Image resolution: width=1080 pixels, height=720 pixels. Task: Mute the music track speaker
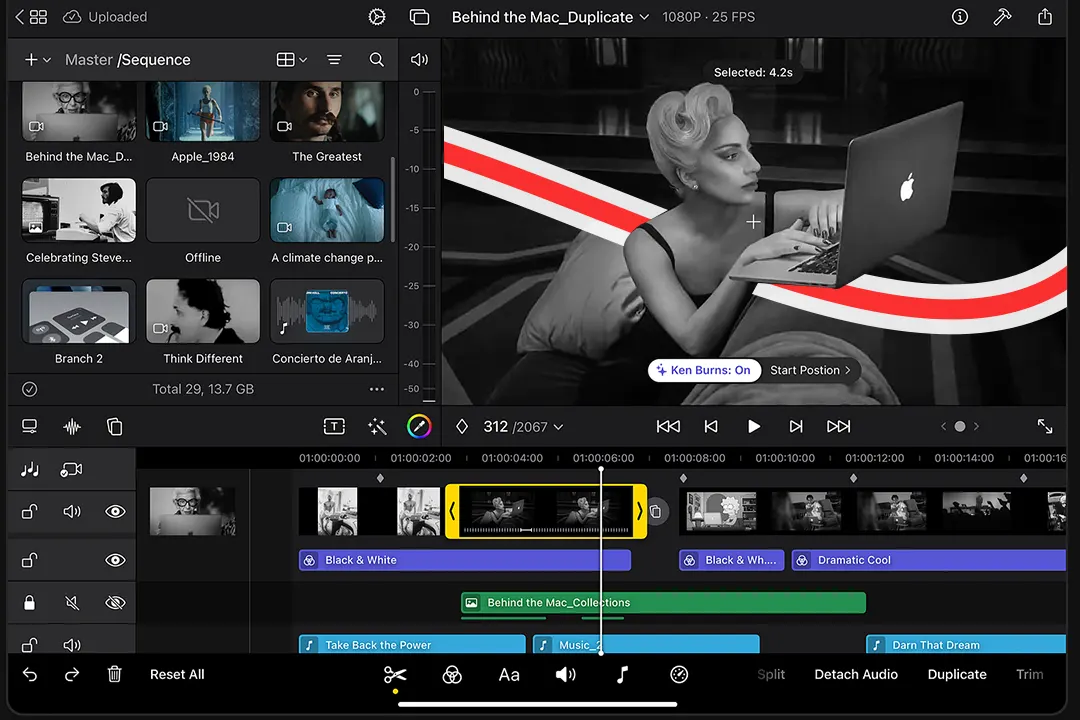[x=72, y=645]
